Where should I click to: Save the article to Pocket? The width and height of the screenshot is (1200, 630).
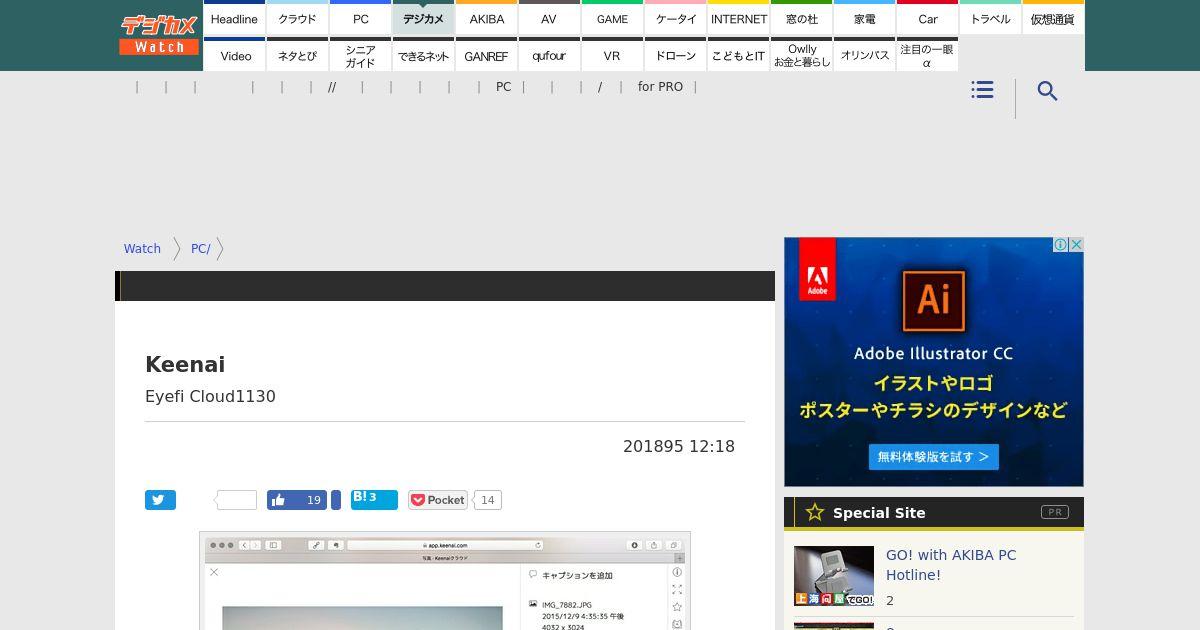click(438, 500)
